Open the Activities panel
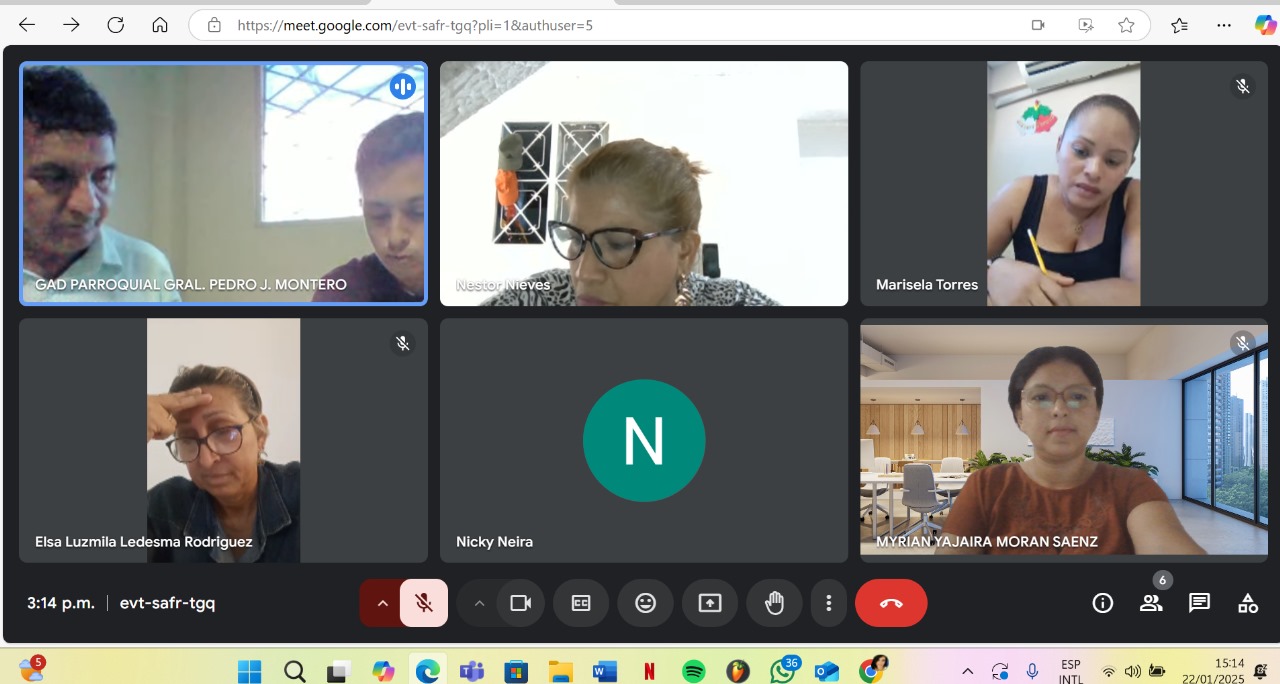Image resolution: width=1280 pixels, height=684 pixels. click(x=1247, y=603)
